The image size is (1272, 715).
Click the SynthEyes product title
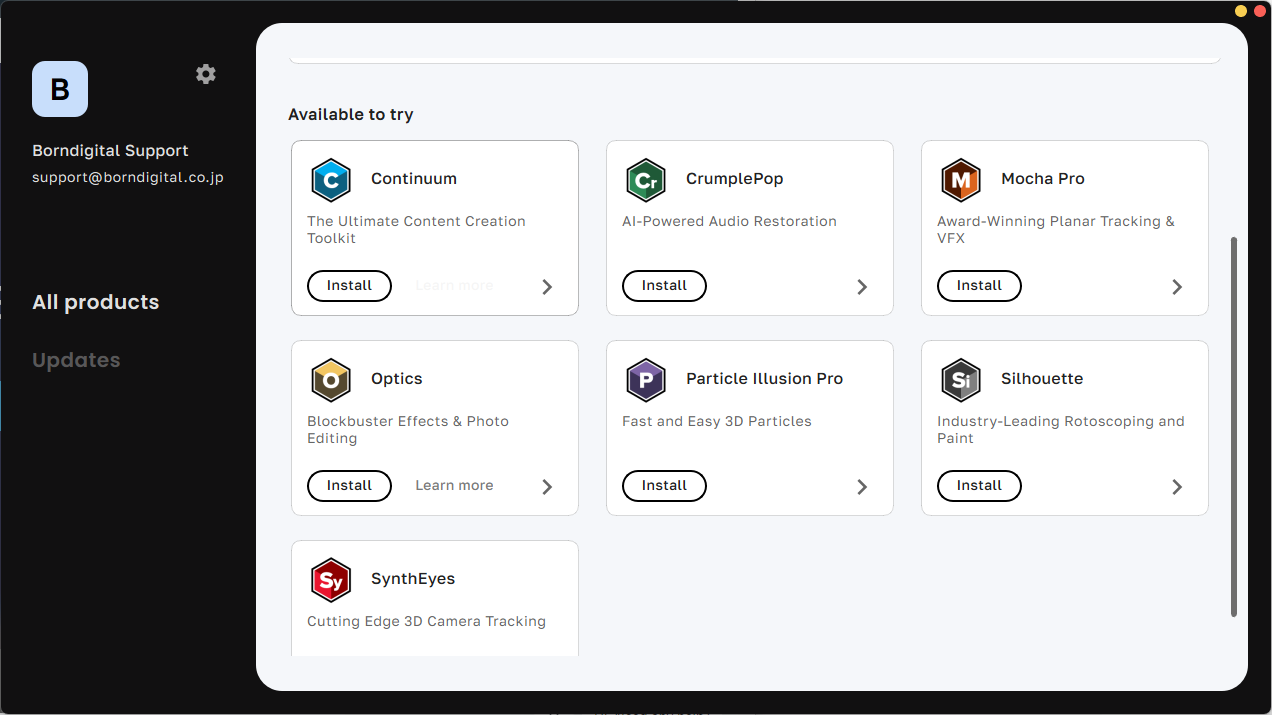(413, 579)
